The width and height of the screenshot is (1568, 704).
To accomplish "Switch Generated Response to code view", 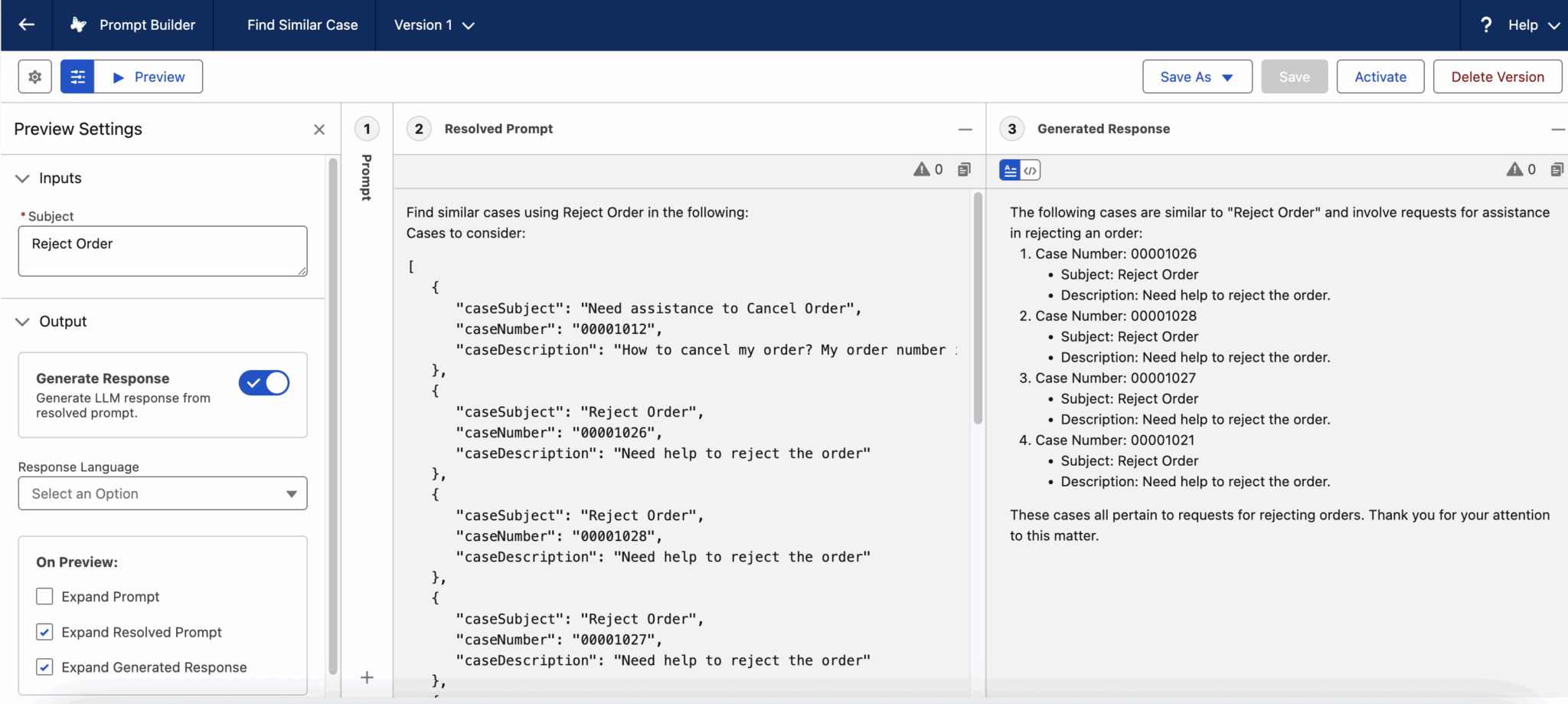I will point(1031,170).
